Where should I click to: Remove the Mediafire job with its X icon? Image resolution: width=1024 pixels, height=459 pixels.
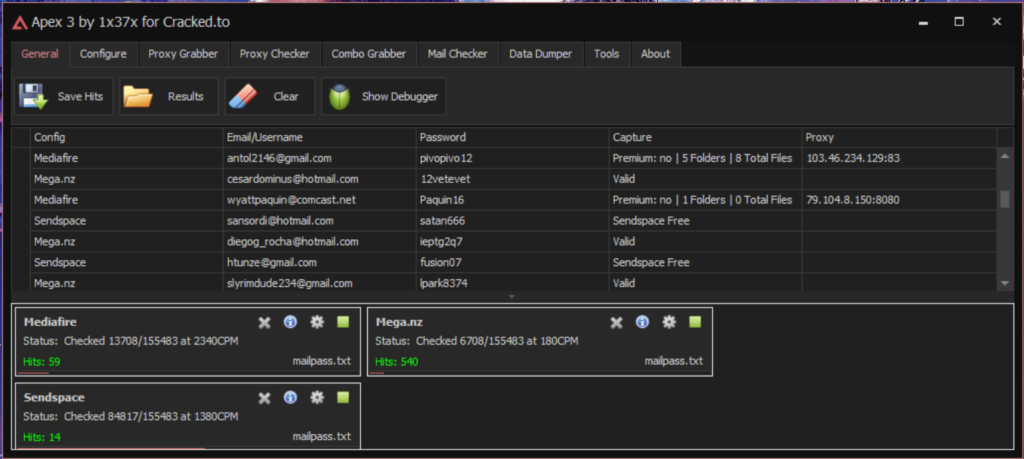point(264,323)
